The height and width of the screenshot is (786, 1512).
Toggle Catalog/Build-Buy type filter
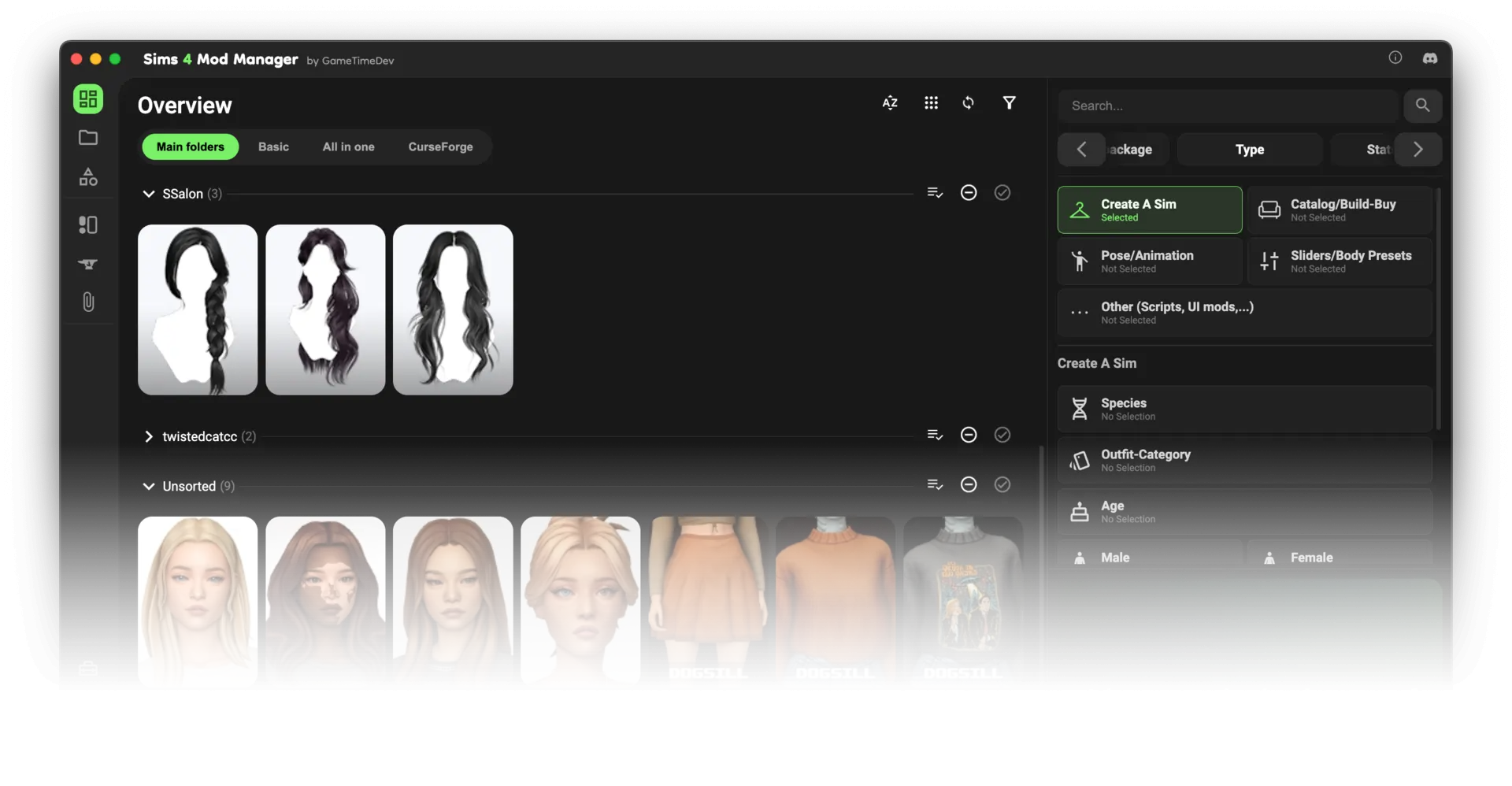[1340, 209]
